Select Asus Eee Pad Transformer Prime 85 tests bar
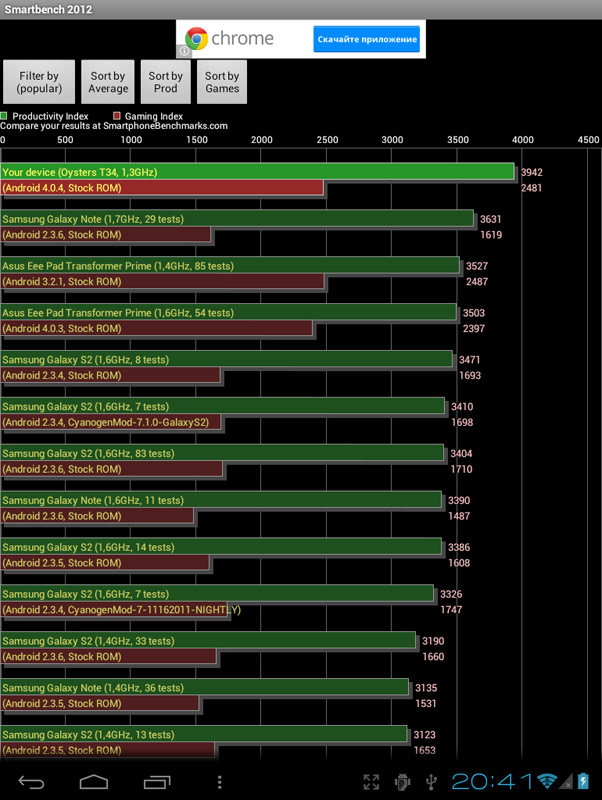The height and width of the screenshot is (800, 602). click(230, 266)
